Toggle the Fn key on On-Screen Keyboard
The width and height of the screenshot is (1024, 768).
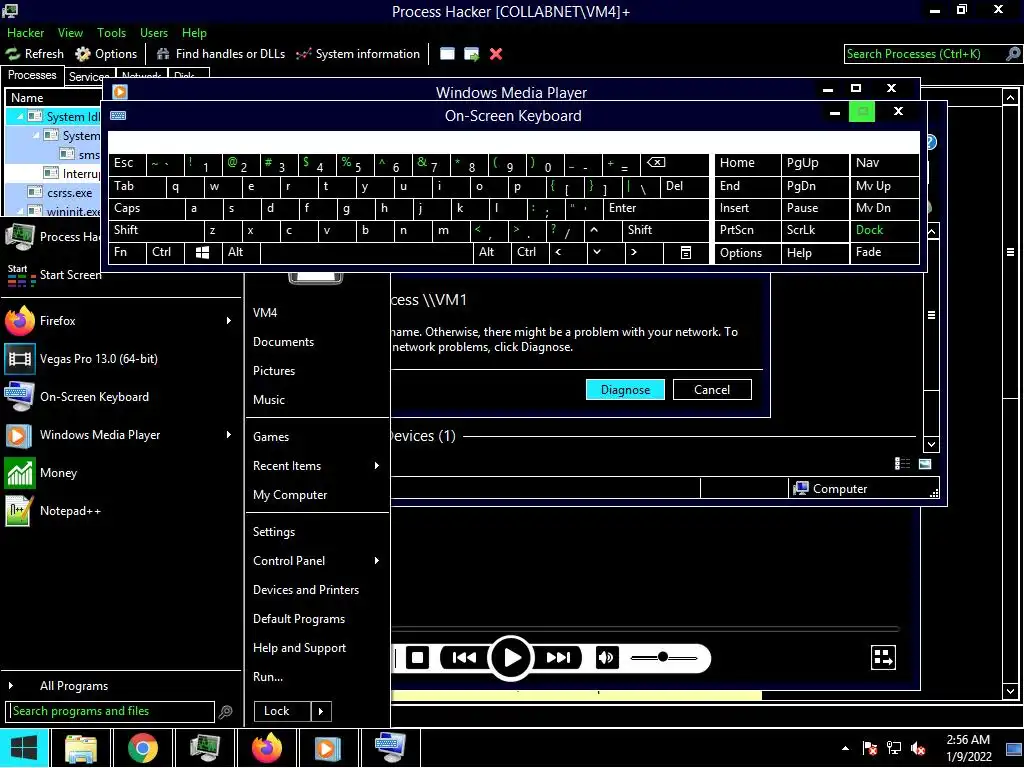127,252
